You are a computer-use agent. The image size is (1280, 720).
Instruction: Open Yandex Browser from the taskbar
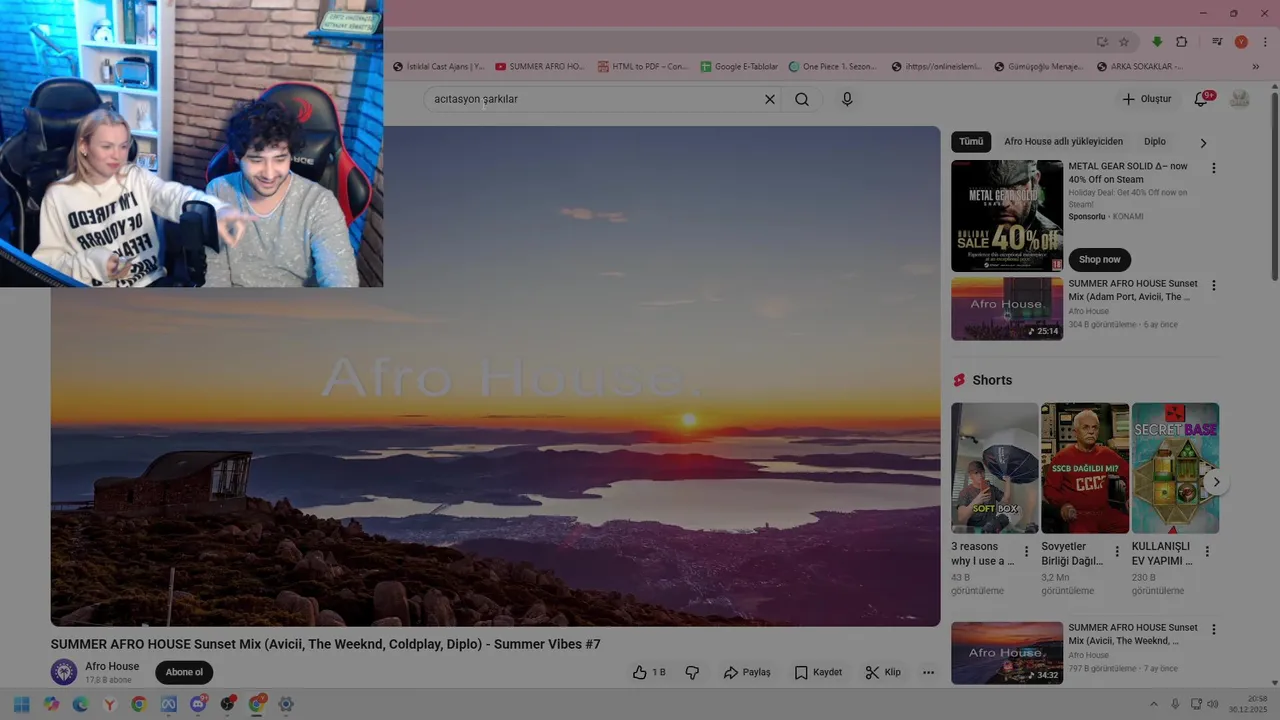pyautogui.click(x=110, y=704)
